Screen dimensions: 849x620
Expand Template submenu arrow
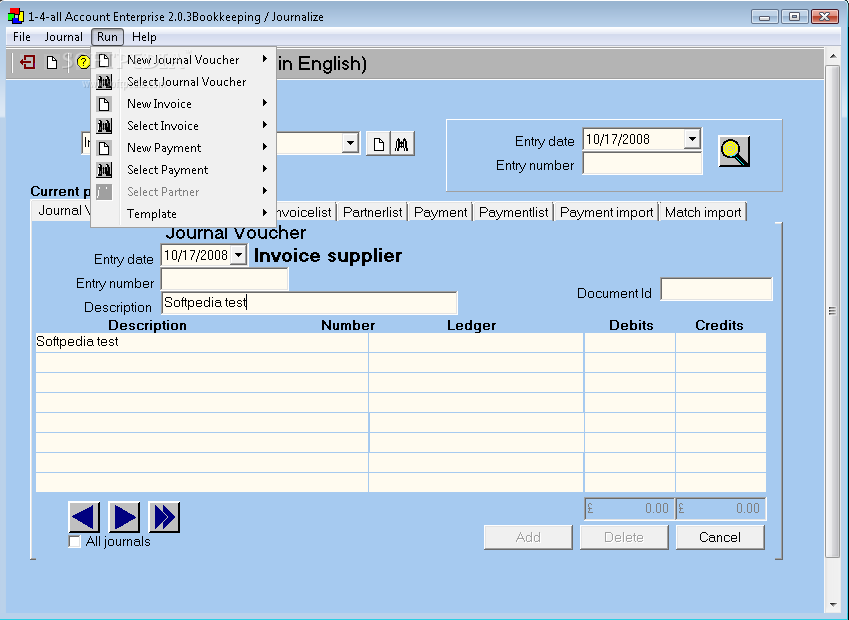265,213
